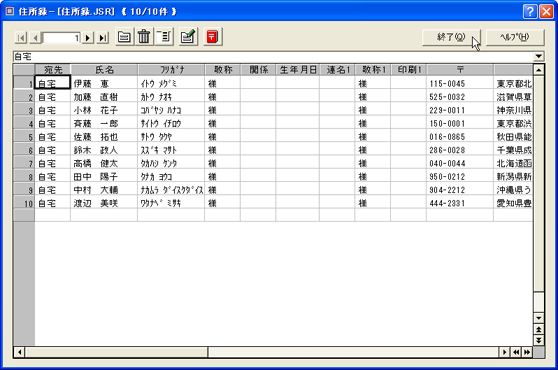Click the 連名1 column header

tap(337, 70)
